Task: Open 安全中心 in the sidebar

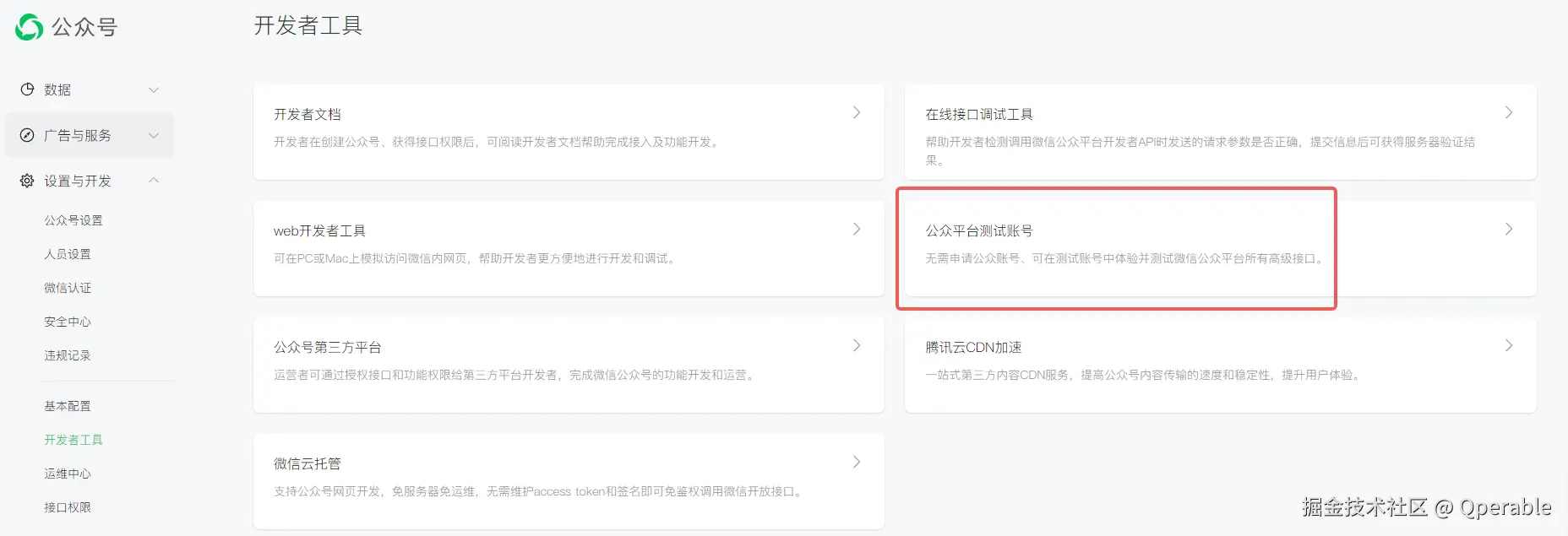Action: pyautogui.click(x=68, y=322)
